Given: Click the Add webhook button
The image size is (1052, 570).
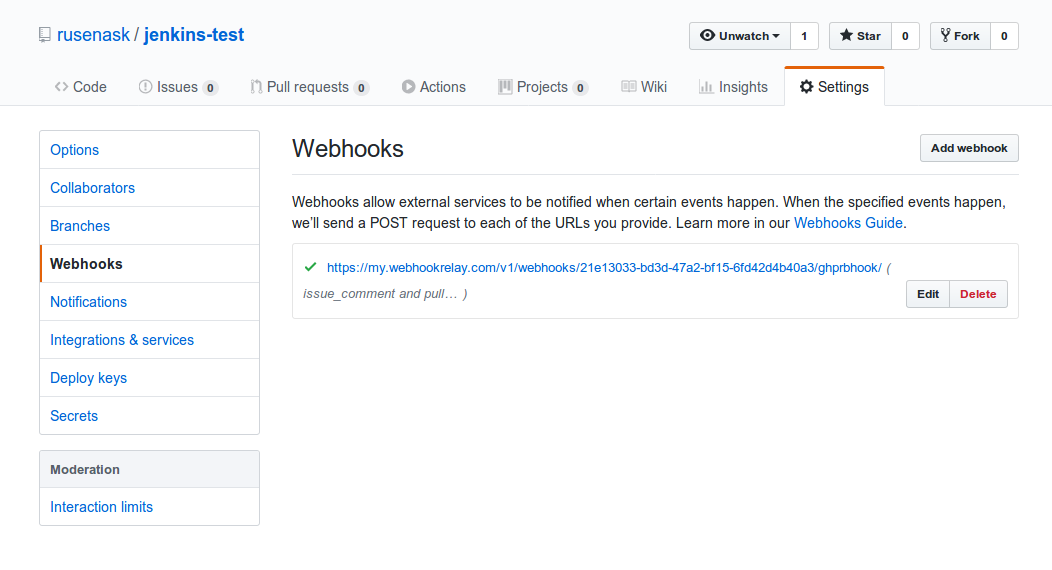Looking at the screenshot, I should coord(969,148).
